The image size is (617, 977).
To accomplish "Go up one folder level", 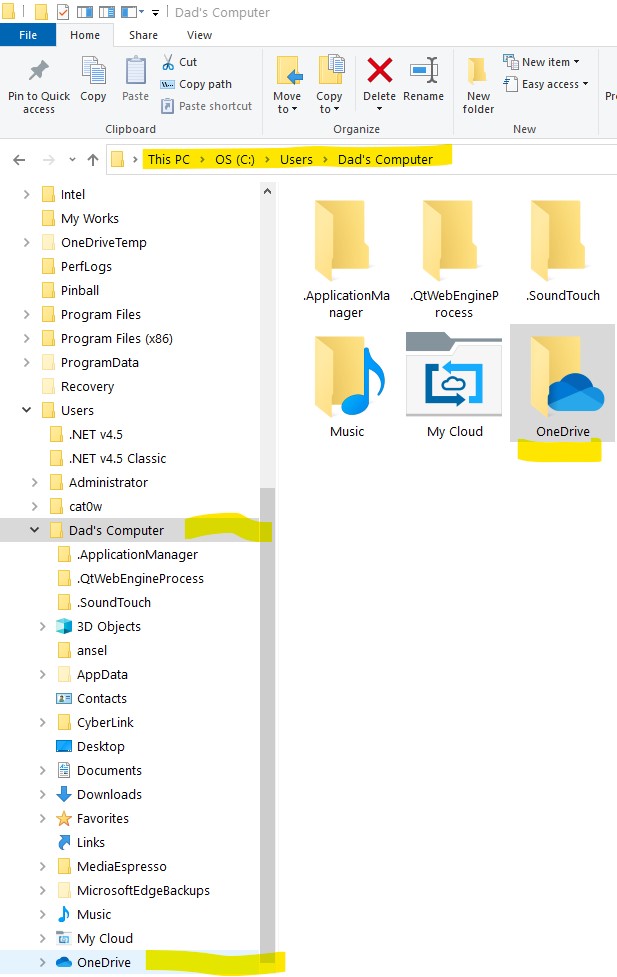I will (x=93, y=160).
